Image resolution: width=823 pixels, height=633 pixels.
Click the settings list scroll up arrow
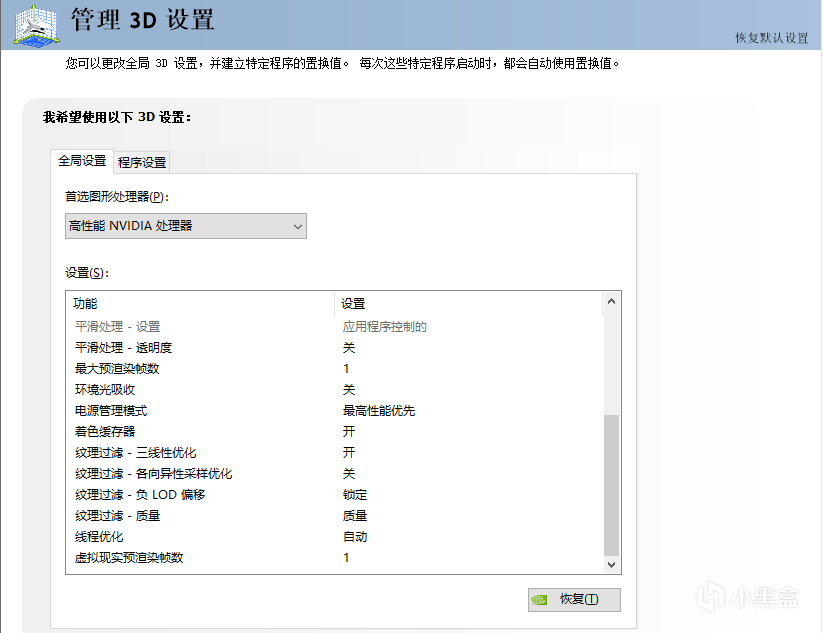point(612,301)
